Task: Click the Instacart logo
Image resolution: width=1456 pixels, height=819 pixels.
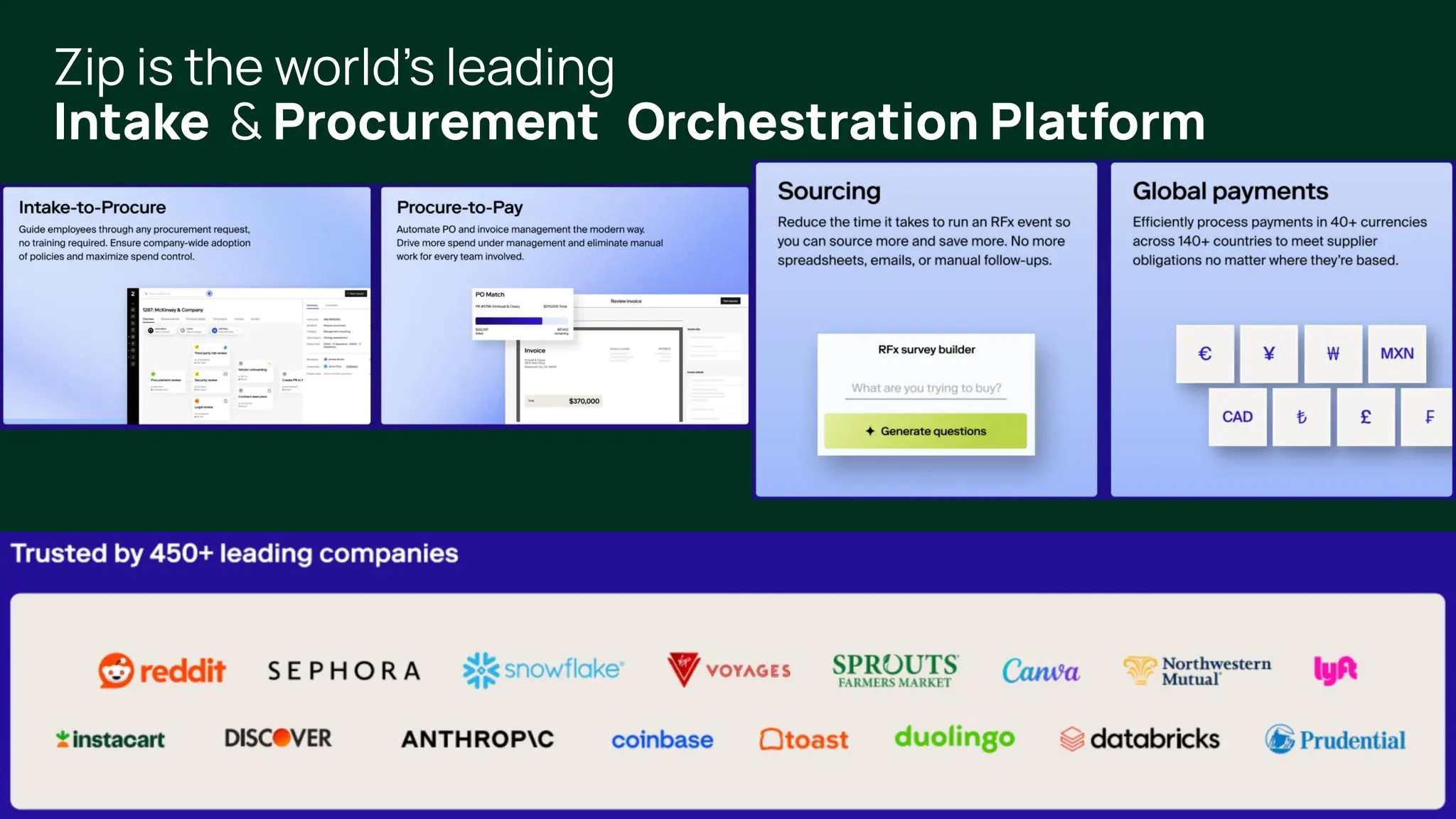Action: [x=110, y=739]
